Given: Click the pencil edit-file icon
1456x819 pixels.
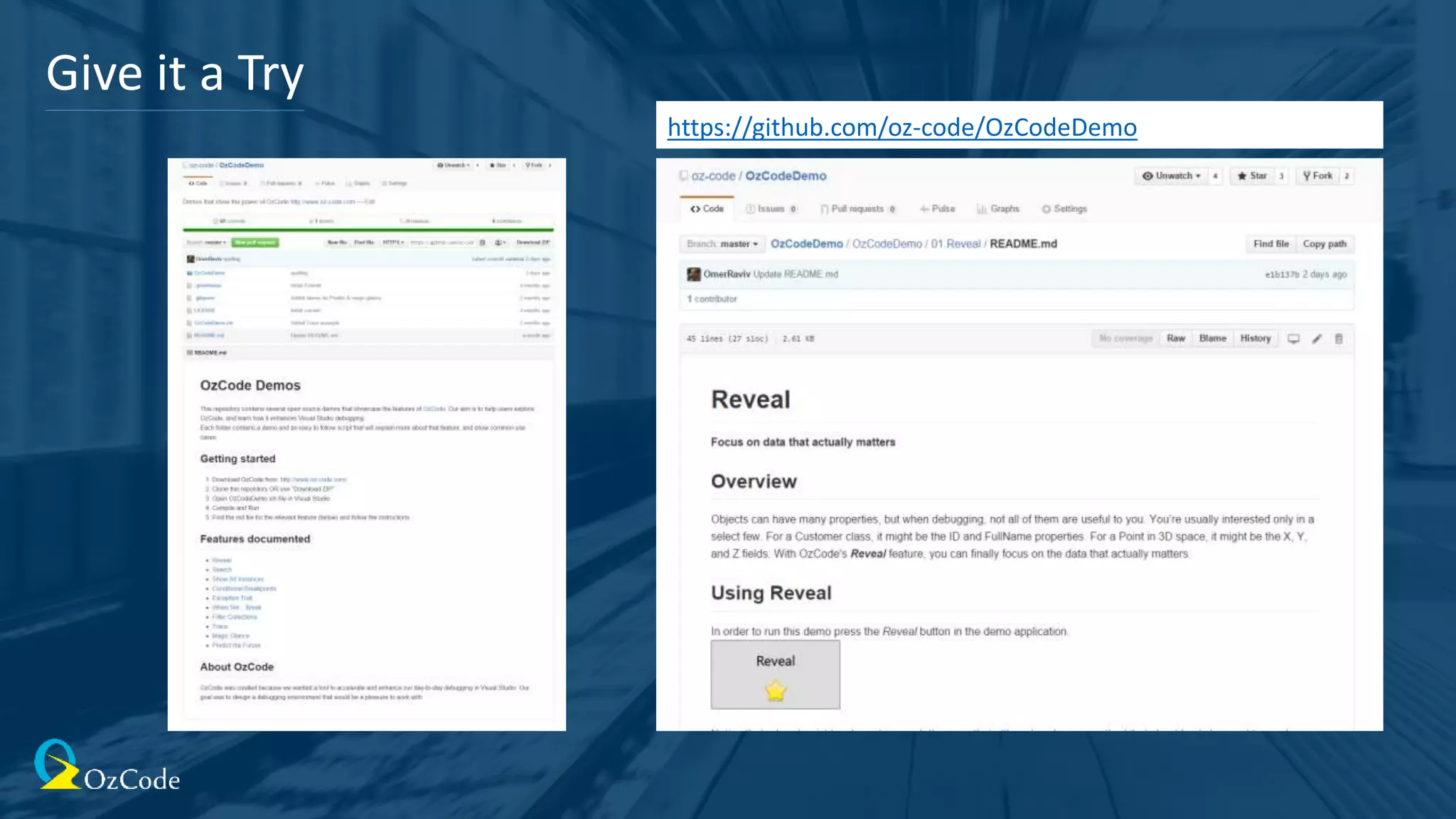Looking at the screenshot, I should [x=1317, y=339].
